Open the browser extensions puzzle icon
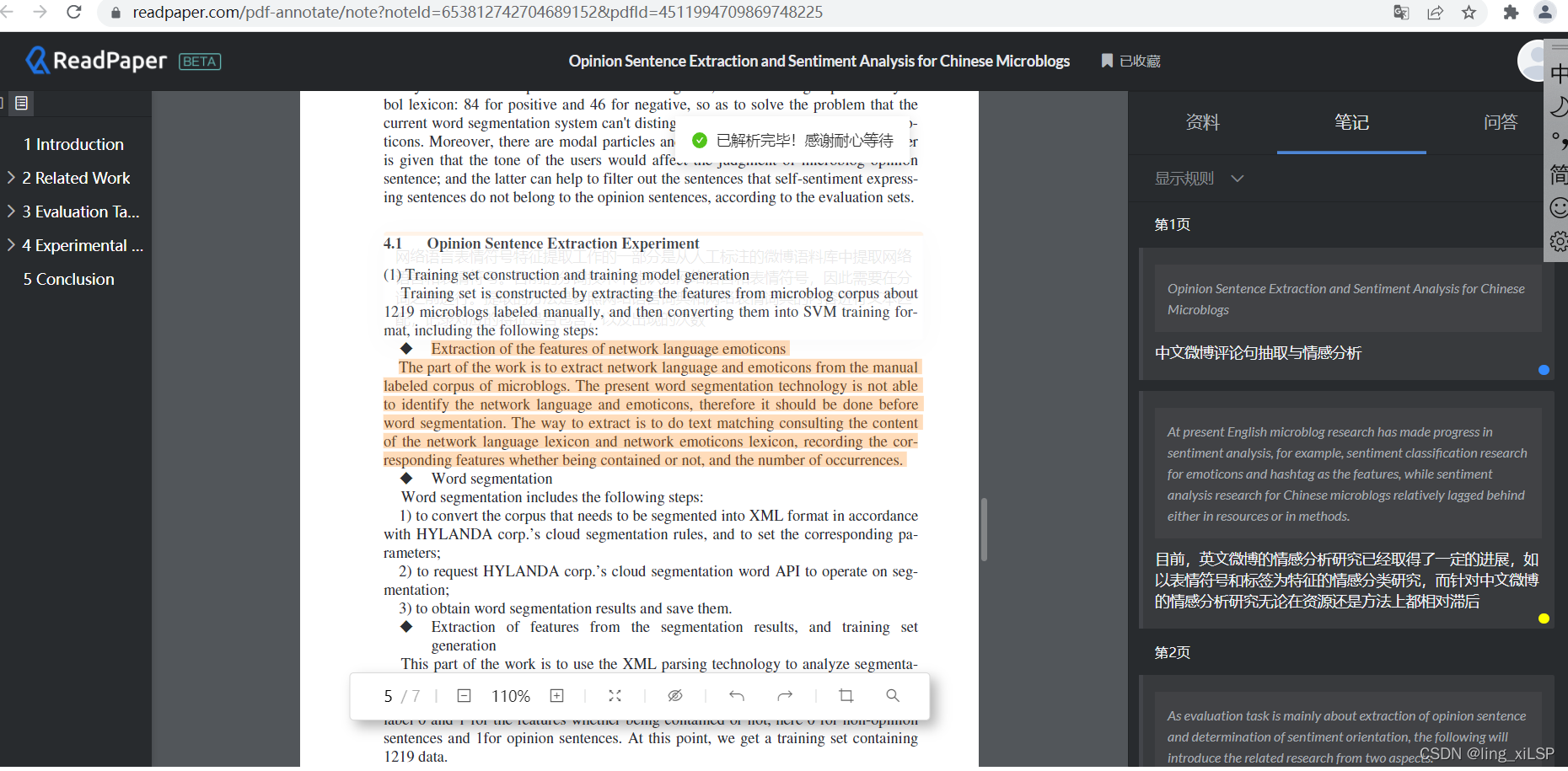1568x771 pixels. [1511, 12]
